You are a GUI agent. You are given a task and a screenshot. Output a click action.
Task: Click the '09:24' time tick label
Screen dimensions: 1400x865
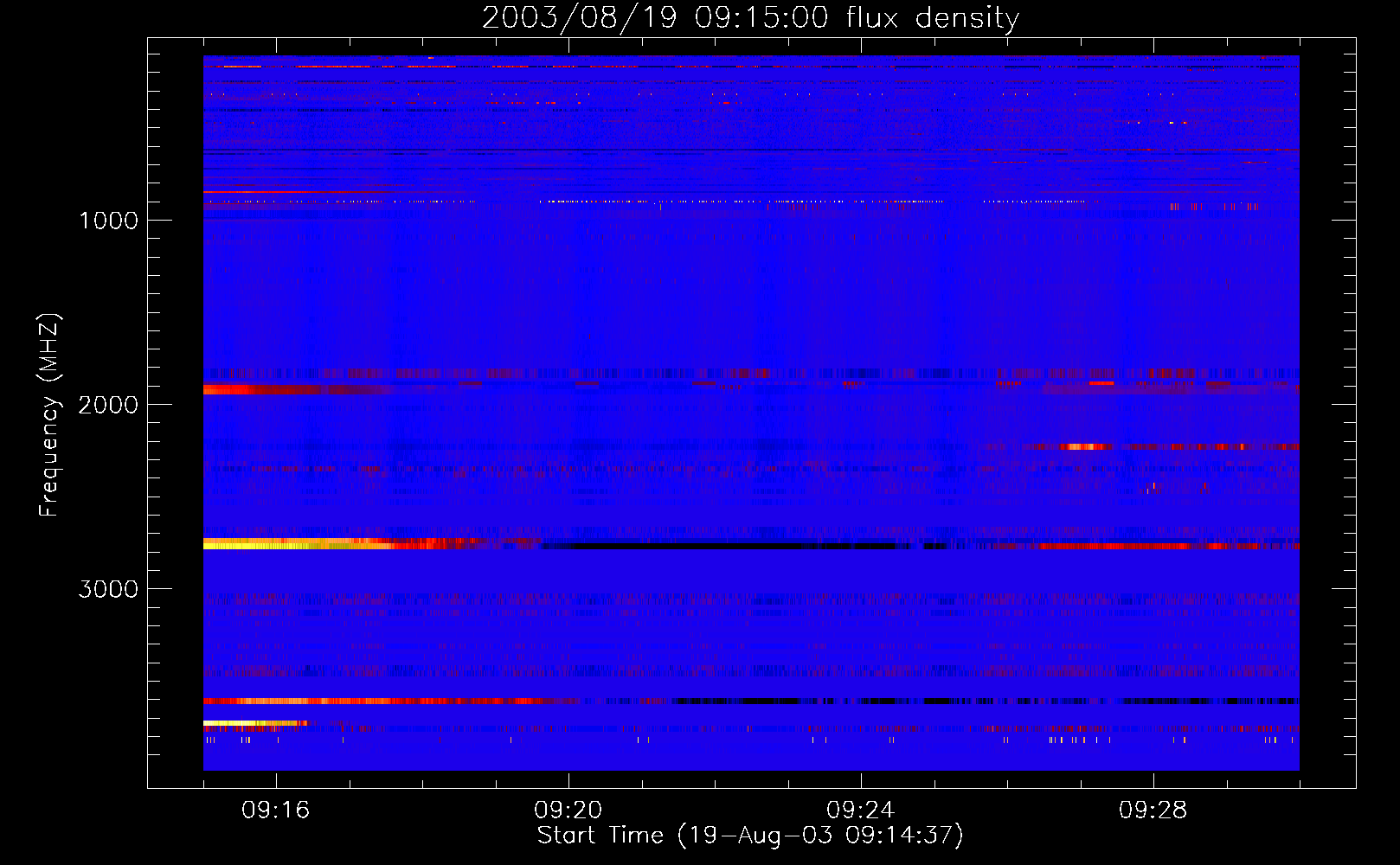(861, 811)
